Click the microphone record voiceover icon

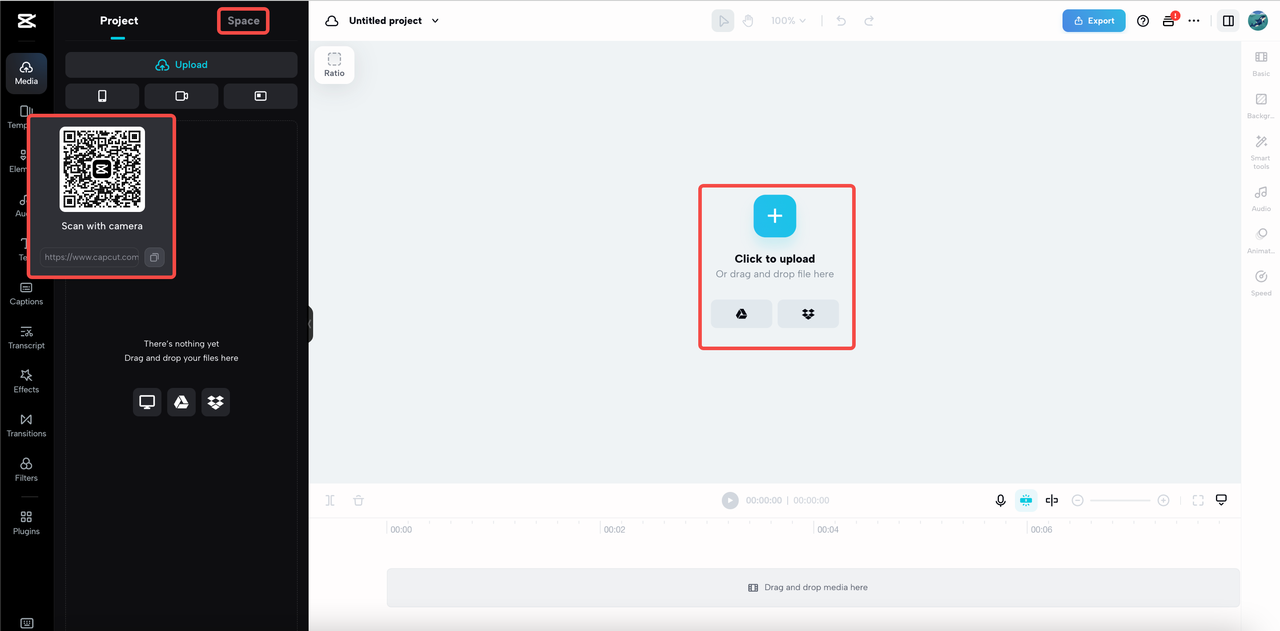(x=1000, y=500)
